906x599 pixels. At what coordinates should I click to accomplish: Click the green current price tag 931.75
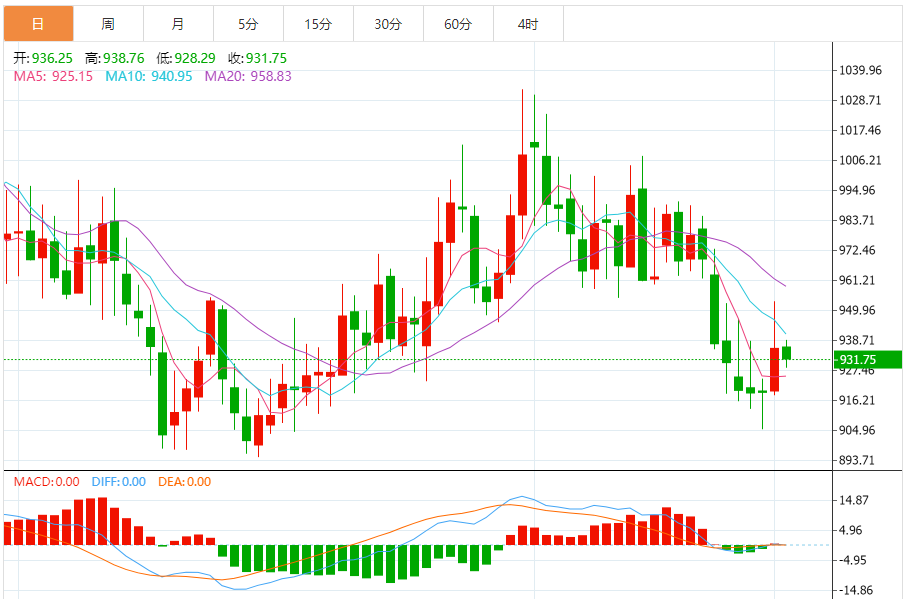click(x=868, y=359)
